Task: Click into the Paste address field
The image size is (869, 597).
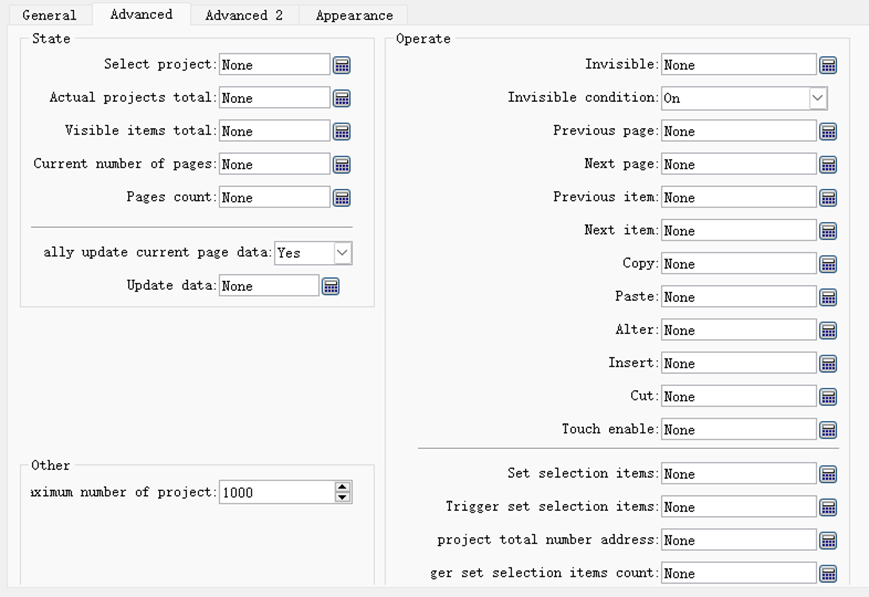Action: (738, 297)
